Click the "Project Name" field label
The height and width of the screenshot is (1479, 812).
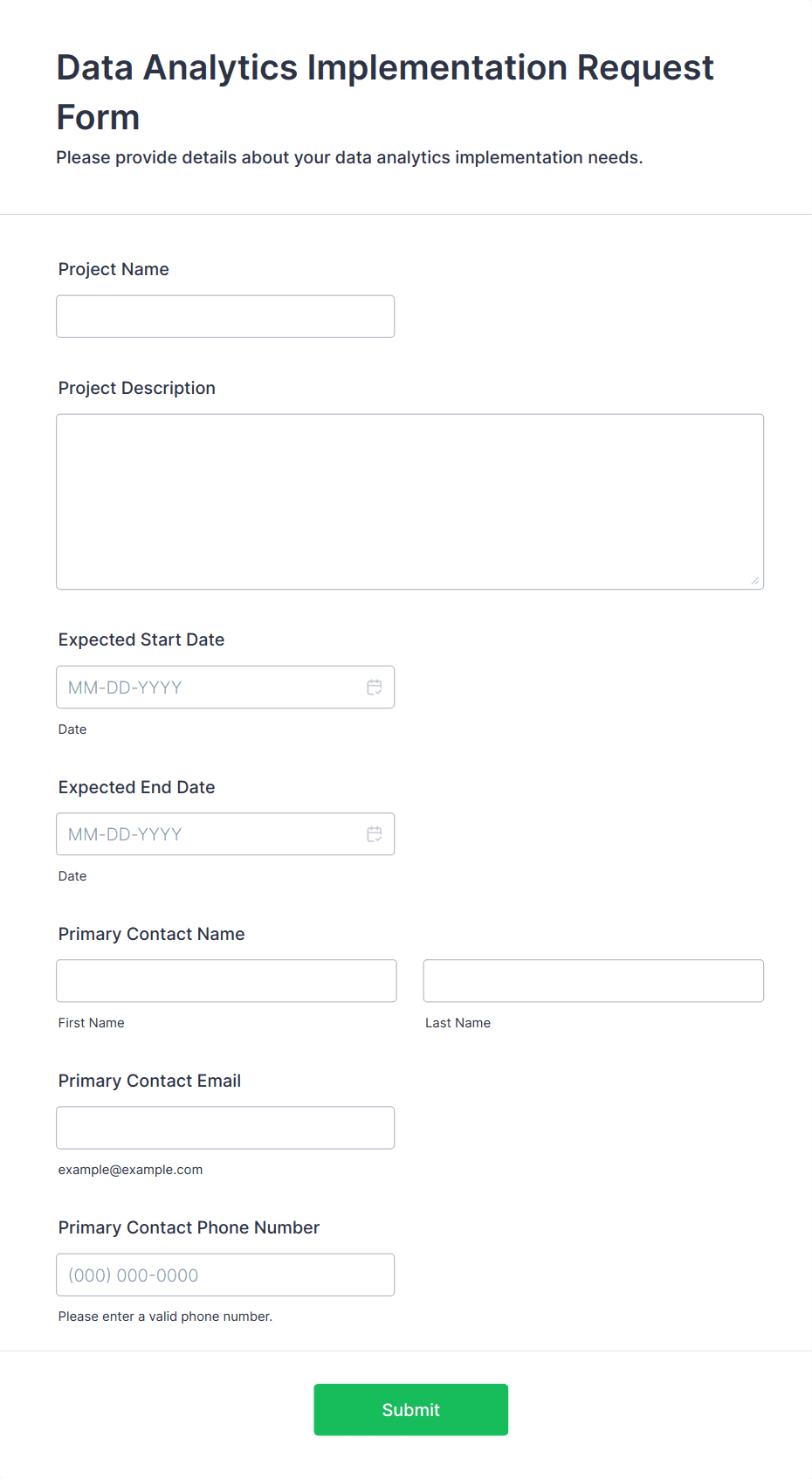(114, 269)
